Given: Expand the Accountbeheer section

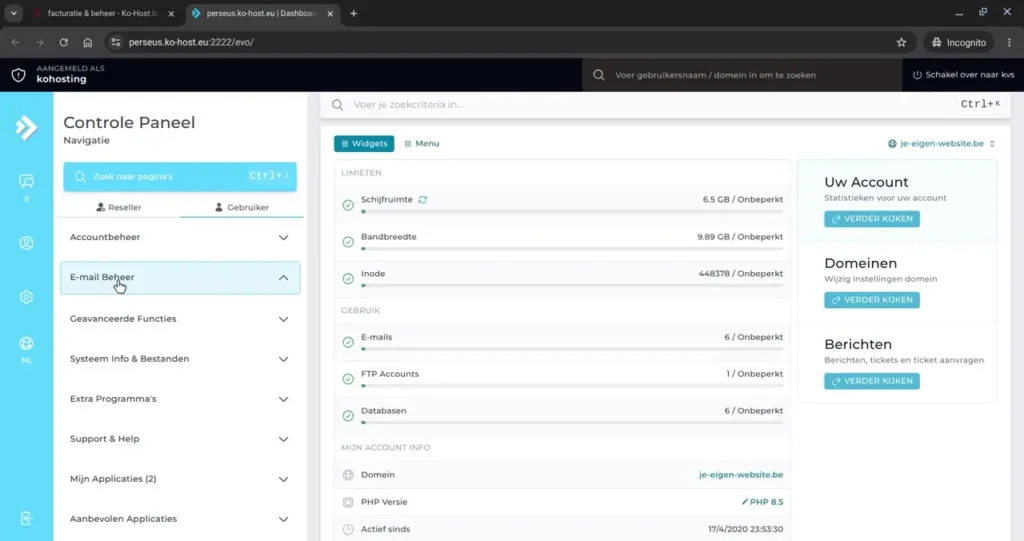Looking at the screenshot, I should pyautogui.click(x=180, y=237).
